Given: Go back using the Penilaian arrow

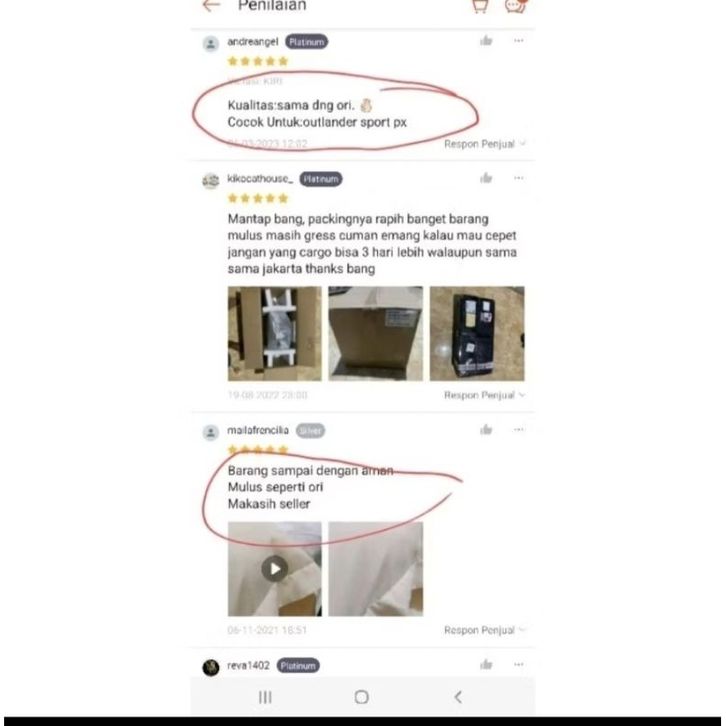Looking at the screenshot, I should [212, 5].
